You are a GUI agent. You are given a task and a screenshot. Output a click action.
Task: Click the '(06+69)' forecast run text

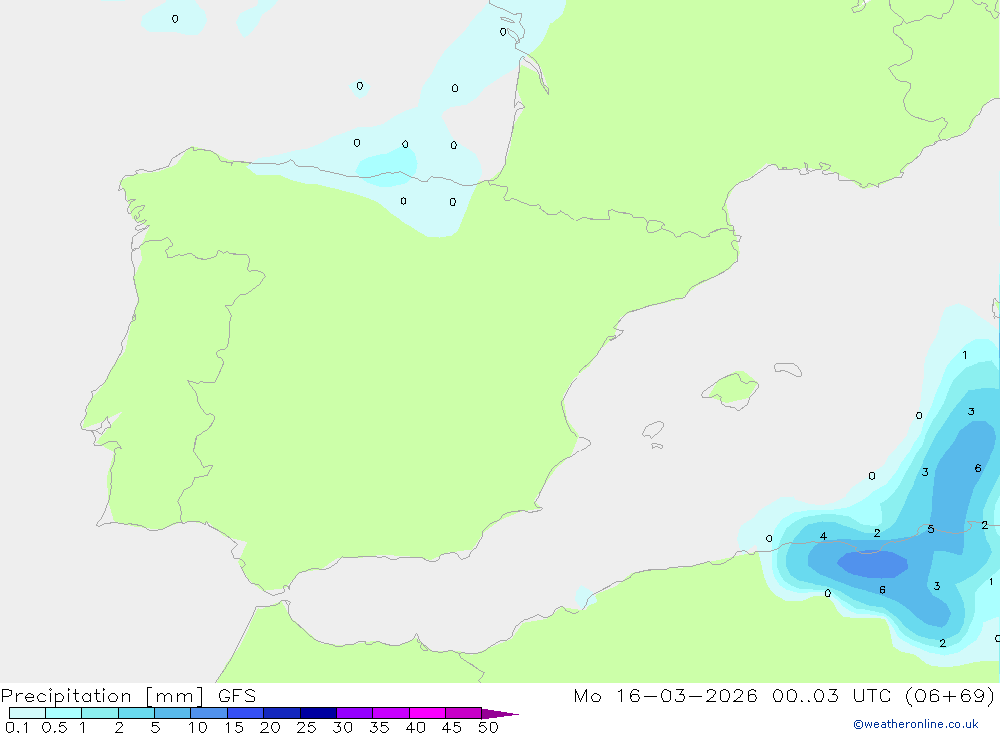(x=950, y=696)
